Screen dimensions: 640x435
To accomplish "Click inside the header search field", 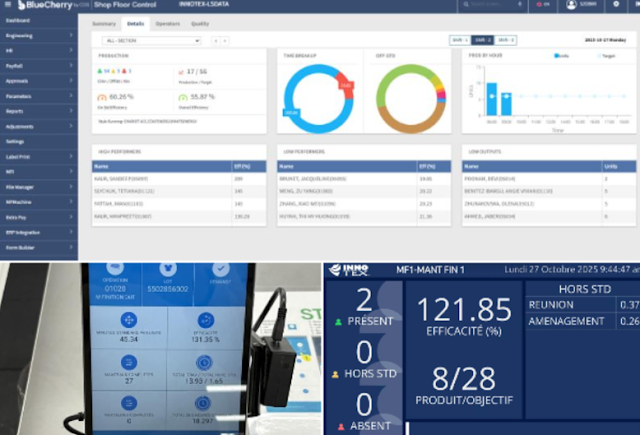I will click(493, 4).
